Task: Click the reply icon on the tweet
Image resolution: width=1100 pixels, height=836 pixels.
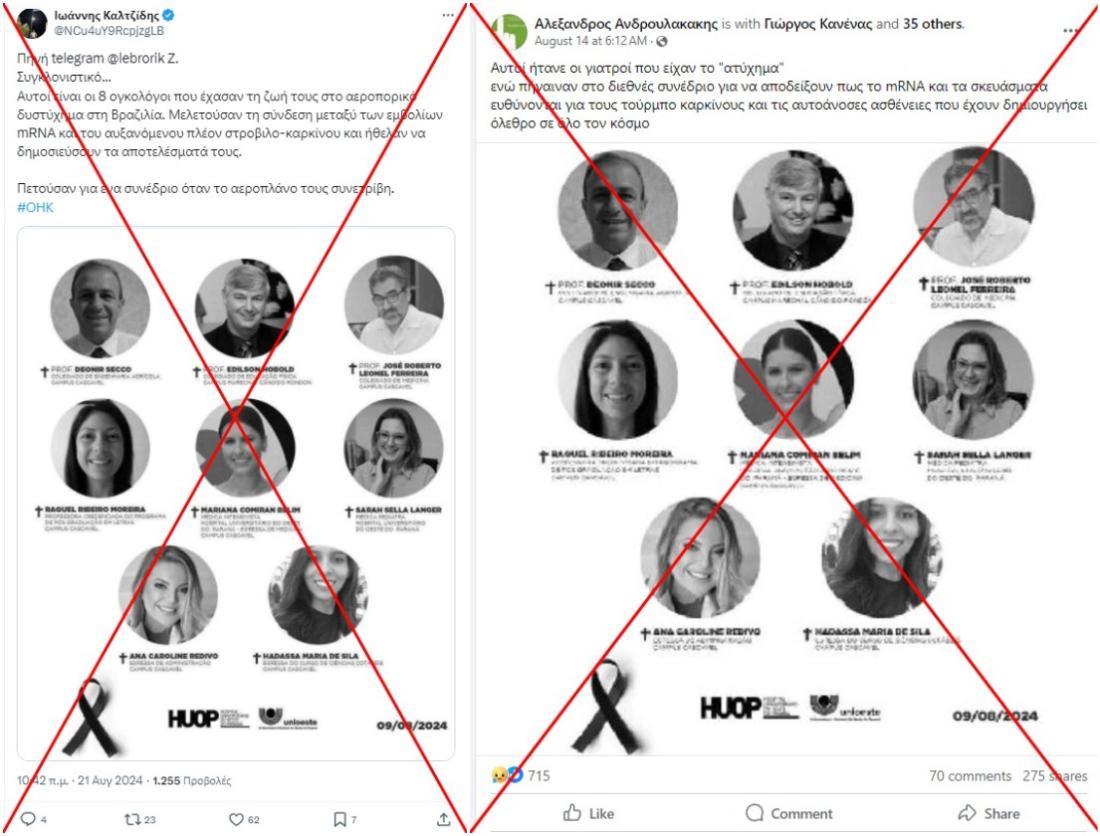Action: (28, 818)
